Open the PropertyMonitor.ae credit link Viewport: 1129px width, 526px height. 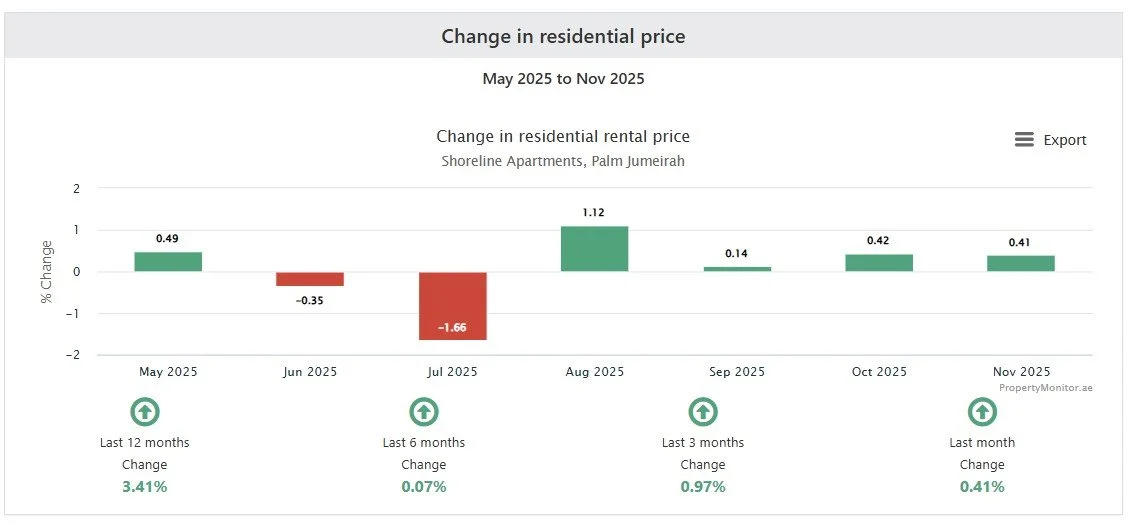[1045, 388]
